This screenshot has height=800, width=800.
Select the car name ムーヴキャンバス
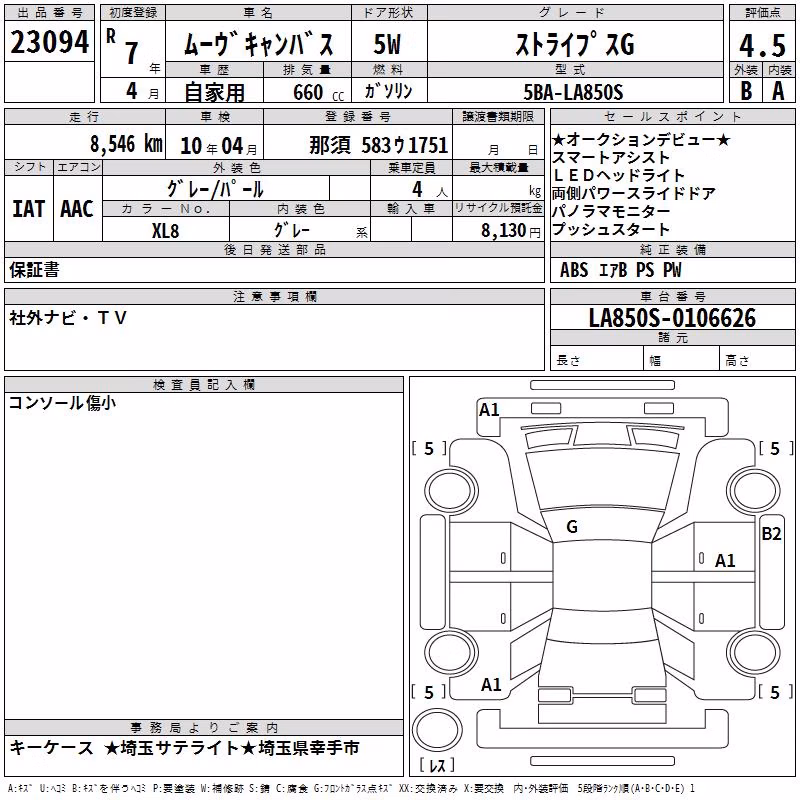pos(259,44)
